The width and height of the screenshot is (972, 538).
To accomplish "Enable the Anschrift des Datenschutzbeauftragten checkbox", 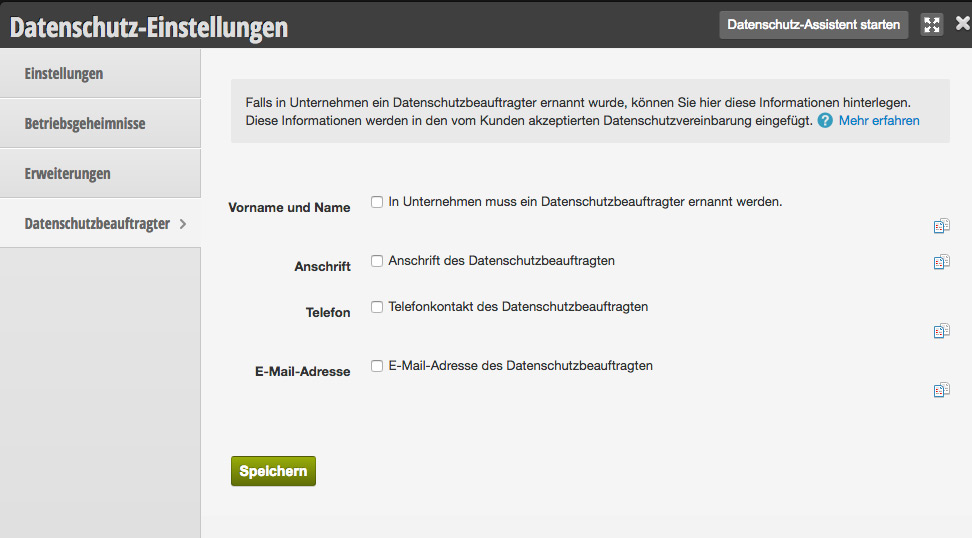I will (377, 261).
